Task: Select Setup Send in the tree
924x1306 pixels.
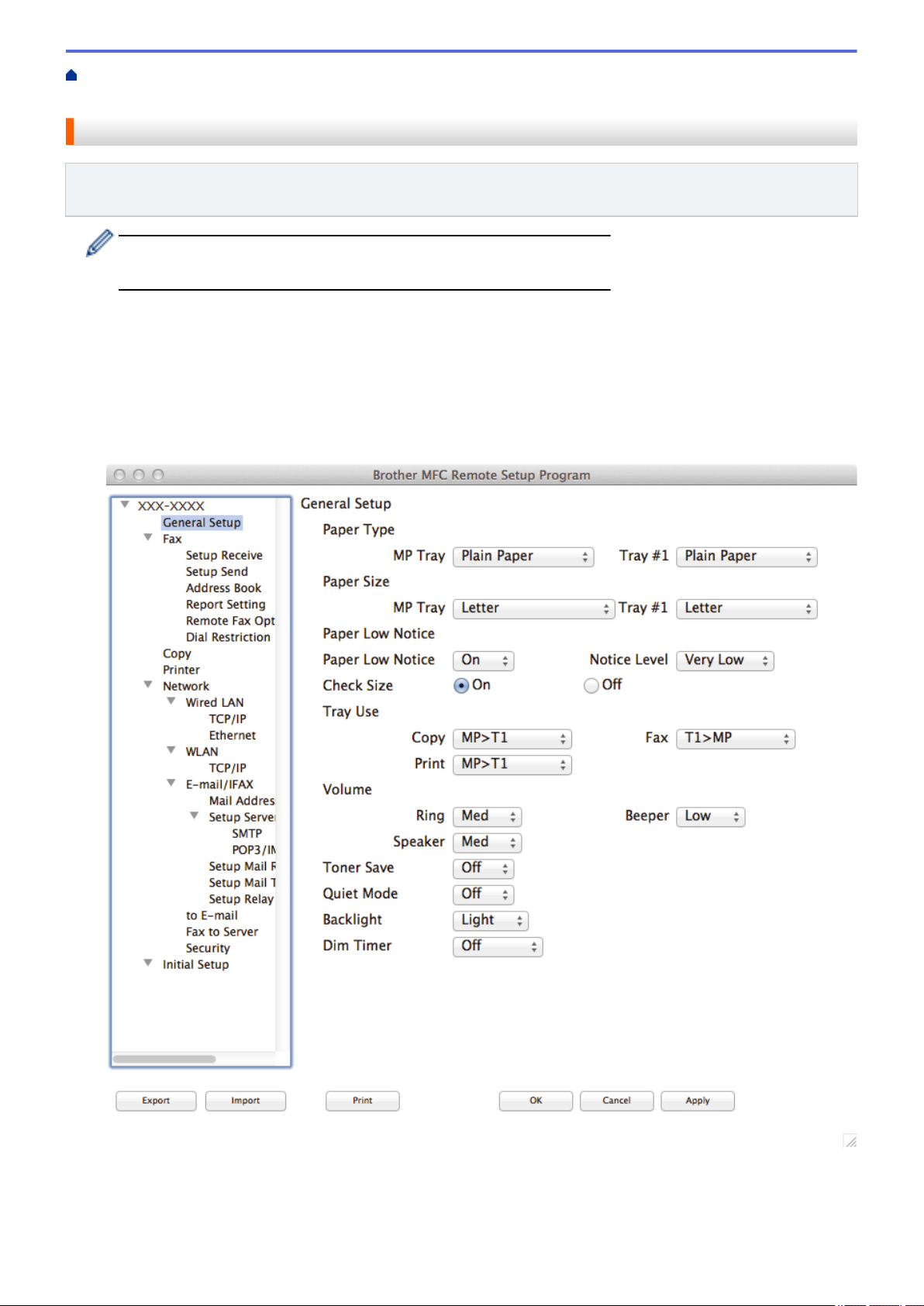Action: click(x=217, y=571)
